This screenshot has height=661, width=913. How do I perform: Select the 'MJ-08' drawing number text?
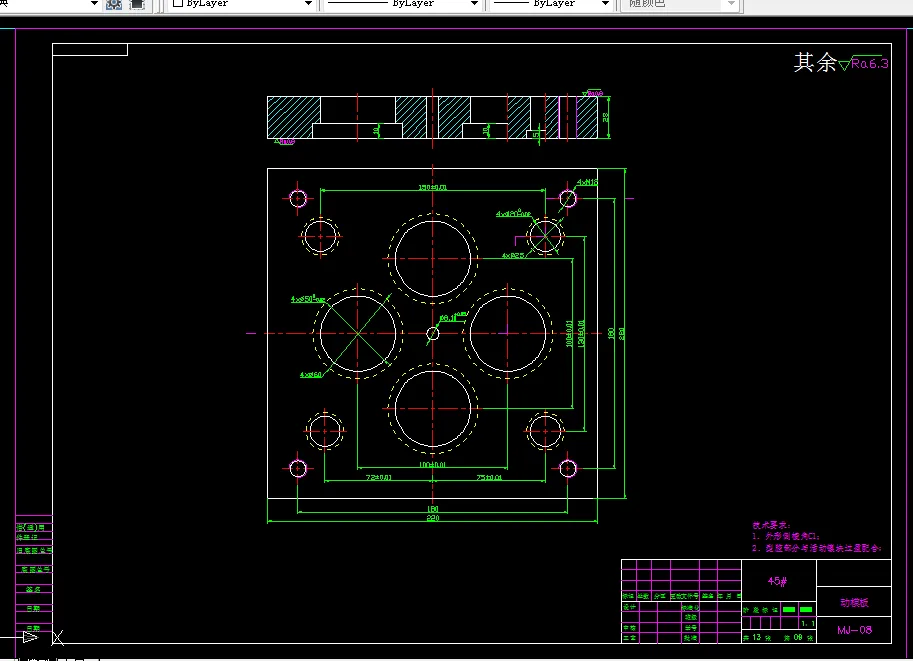click(854, 630)
